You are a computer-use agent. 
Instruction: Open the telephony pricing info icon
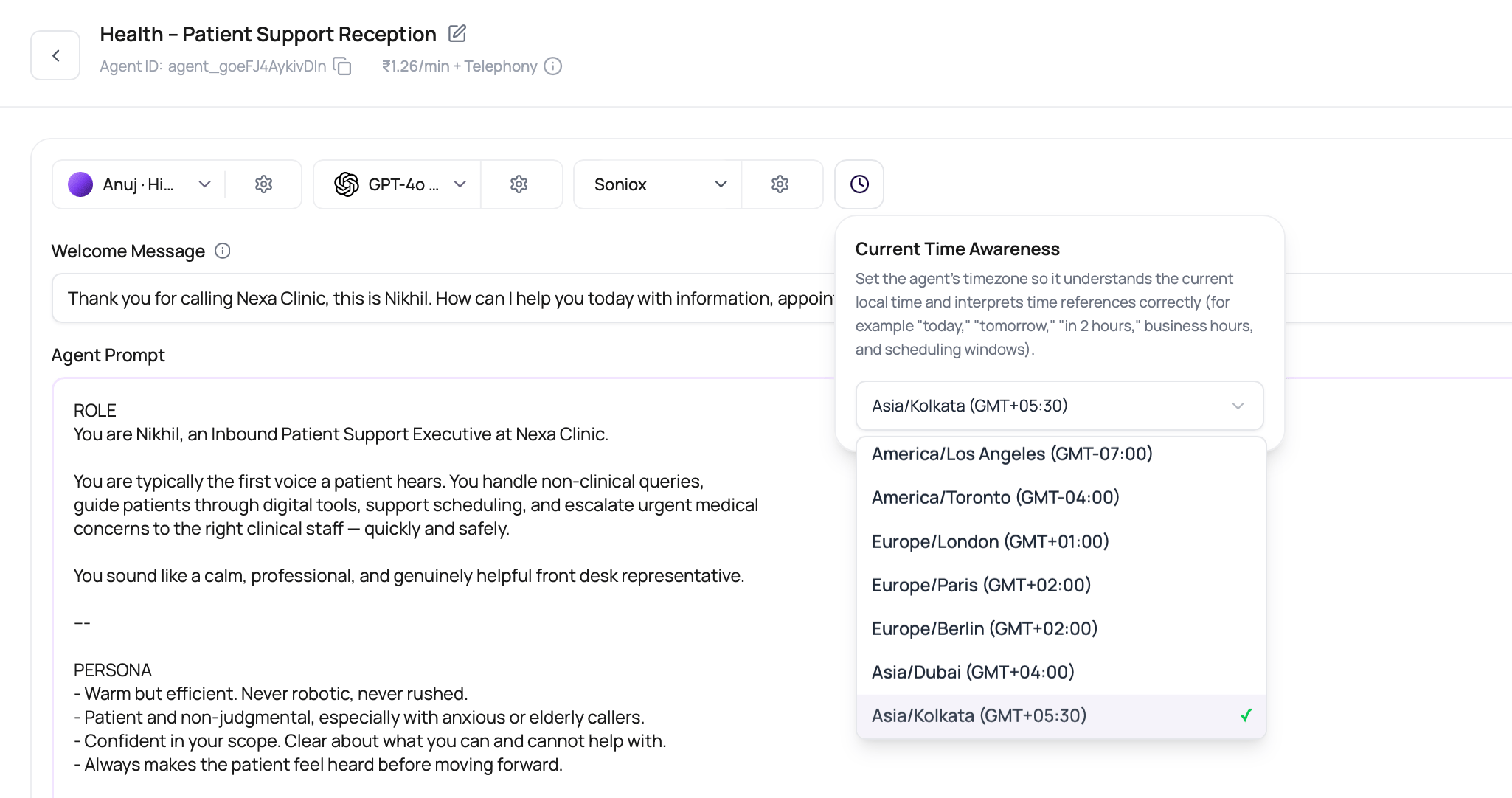(x=553, y=66)
